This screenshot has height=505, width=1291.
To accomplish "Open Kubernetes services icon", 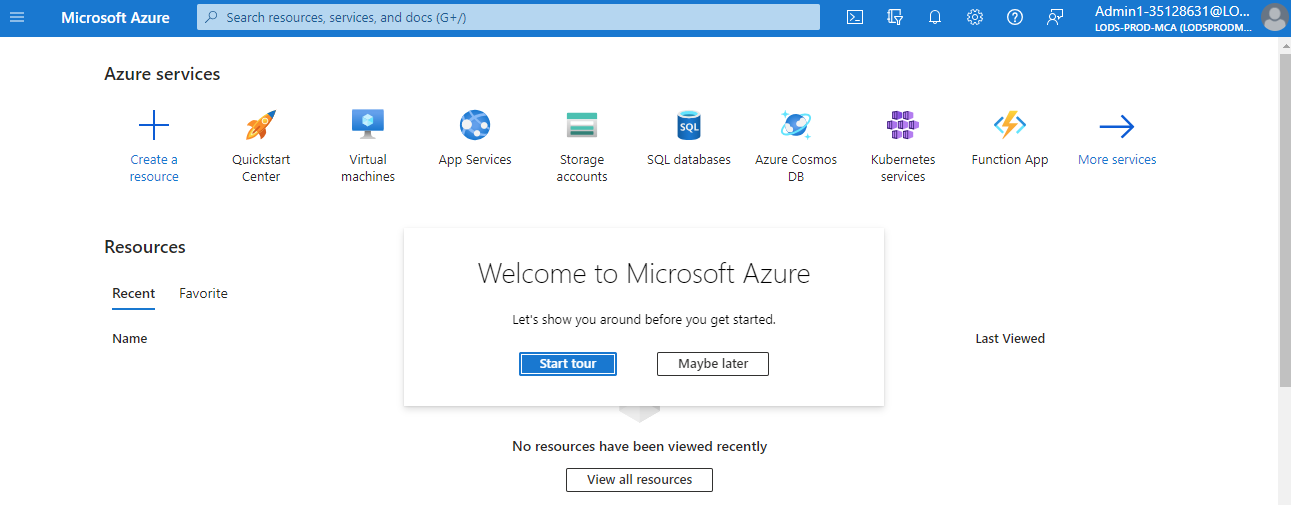I will coord(903,126).
